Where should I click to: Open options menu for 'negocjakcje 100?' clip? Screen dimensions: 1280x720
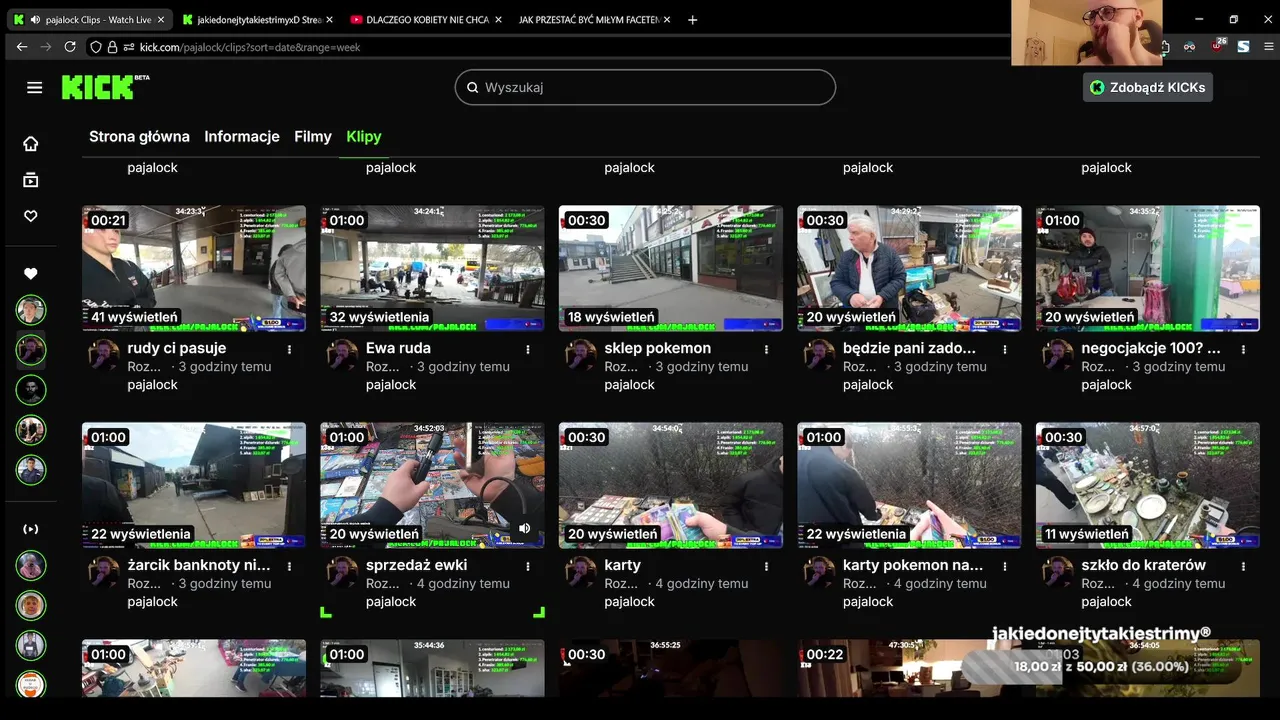point(1244,349)
